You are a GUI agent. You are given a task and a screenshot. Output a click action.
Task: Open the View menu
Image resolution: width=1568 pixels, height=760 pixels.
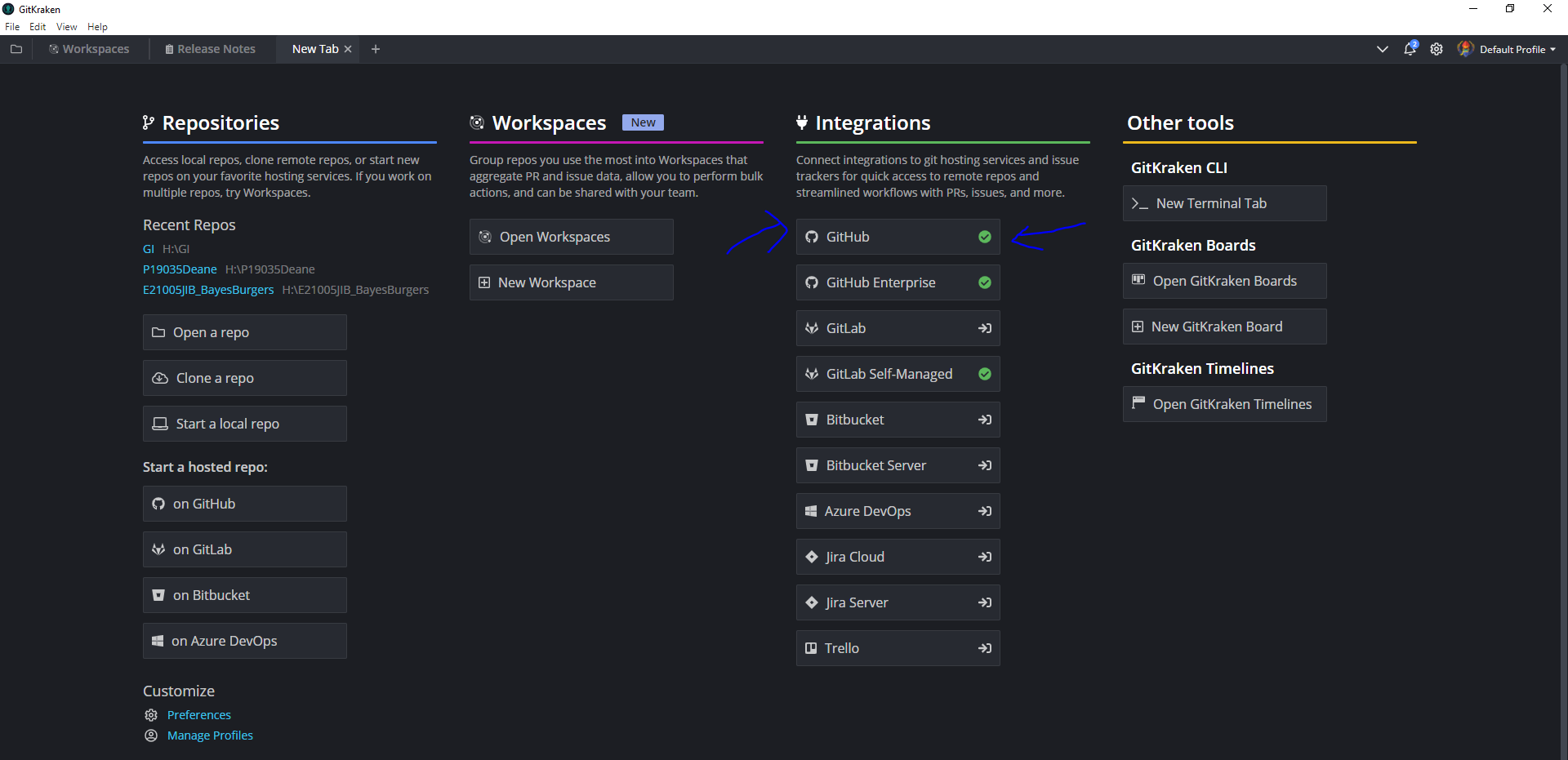tap(67, 27)
